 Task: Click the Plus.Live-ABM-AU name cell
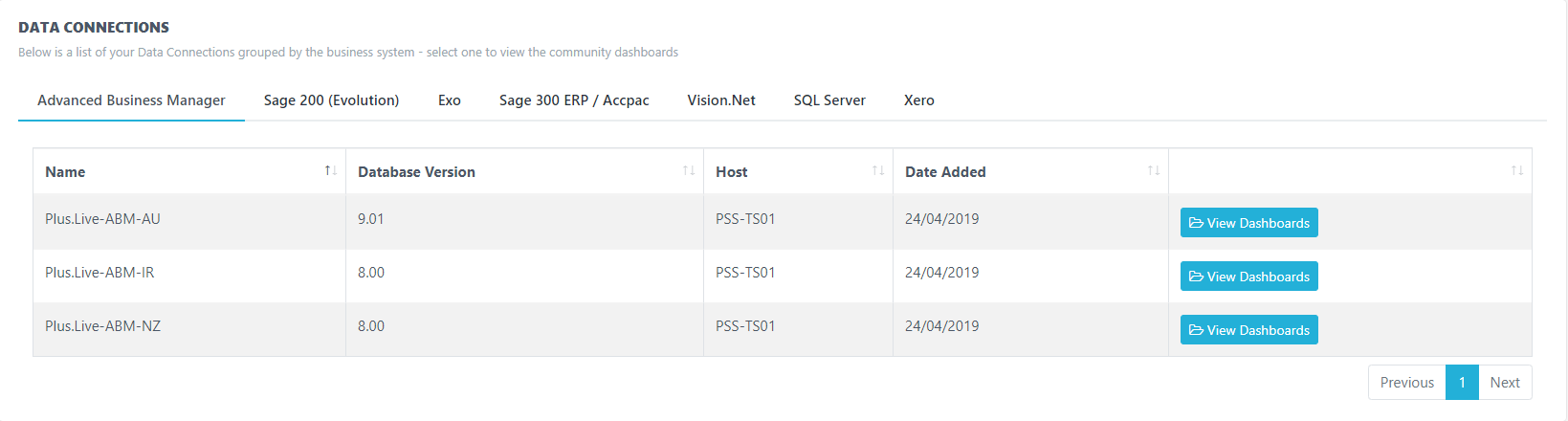102,219
